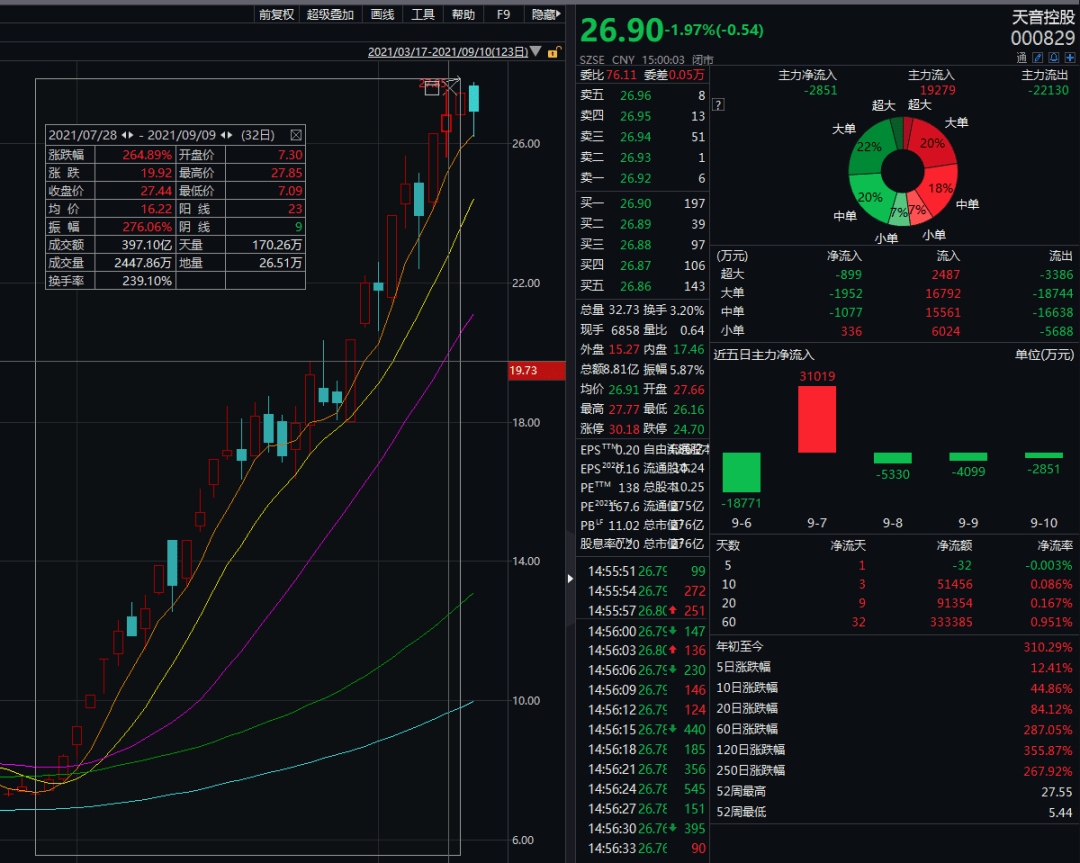This screenshot has width=1080, height=863.
Task: Open the 画线 drawing tools
Action: tap(382, 14)
